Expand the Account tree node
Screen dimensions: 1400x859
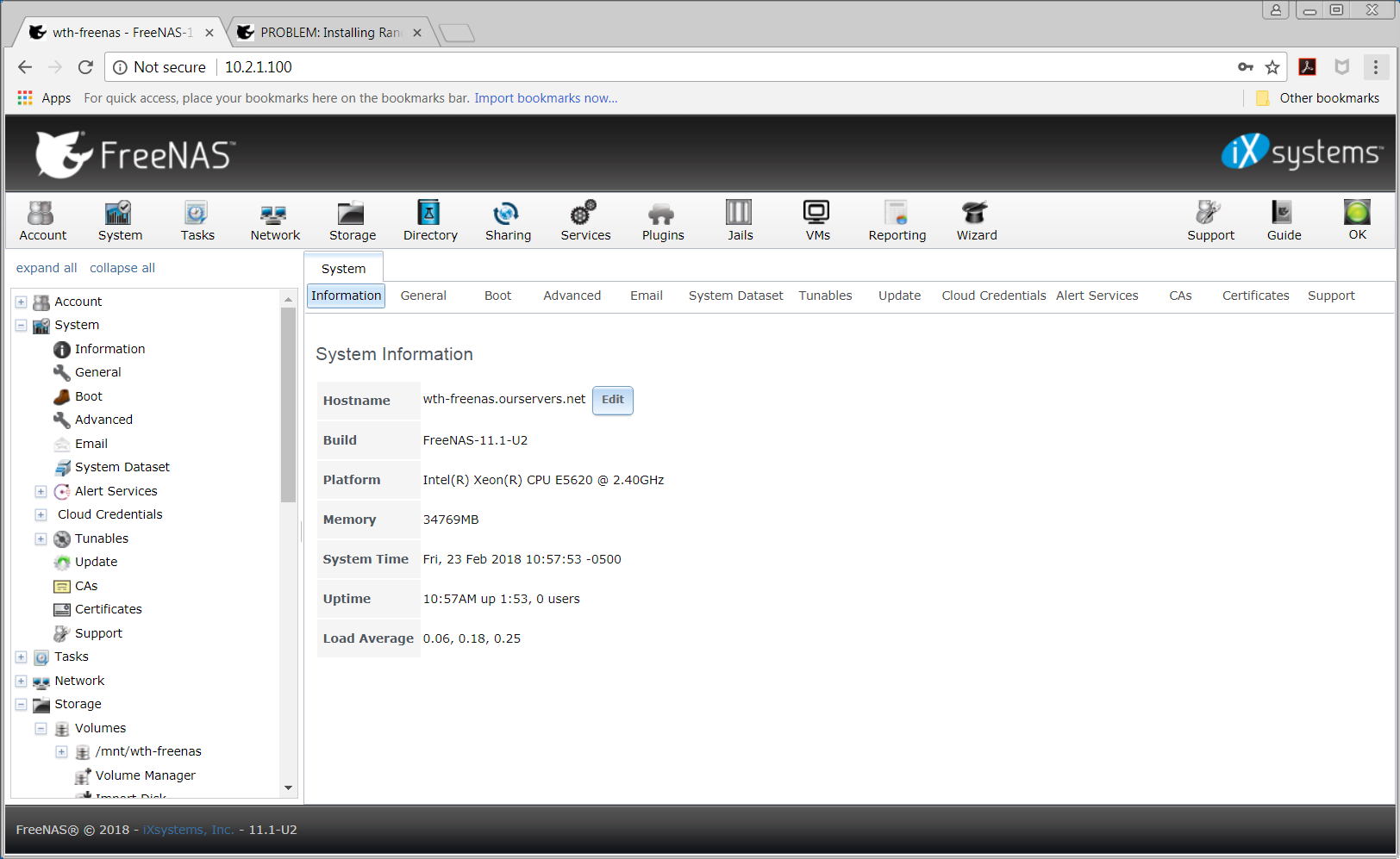tap(21, 302)
